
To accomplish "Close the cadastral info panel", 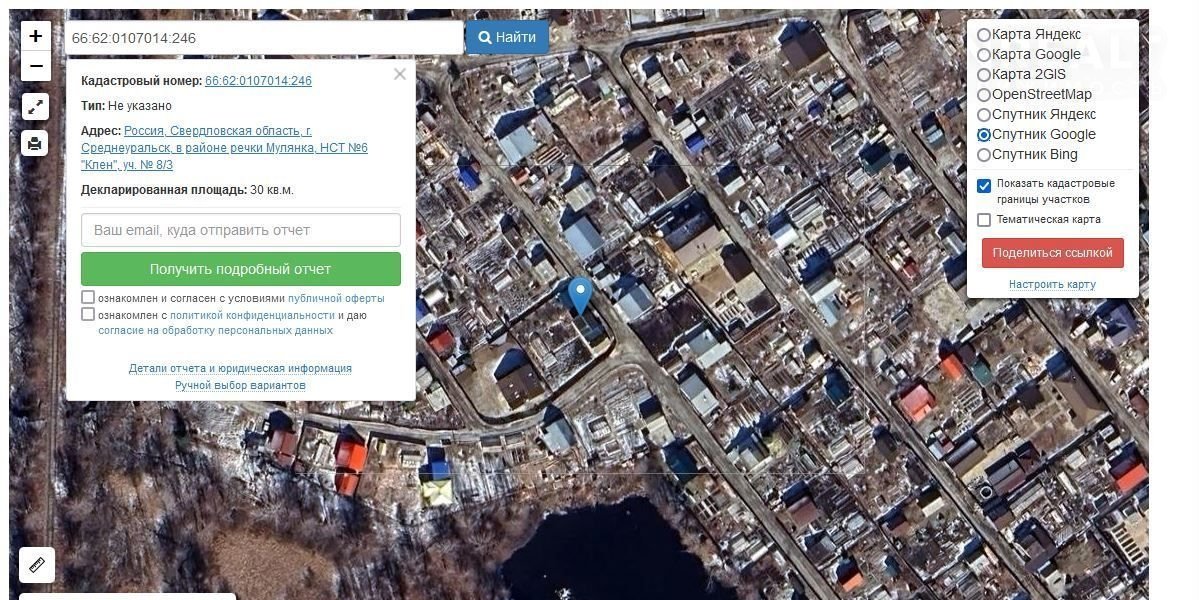I will coord(400,74).
